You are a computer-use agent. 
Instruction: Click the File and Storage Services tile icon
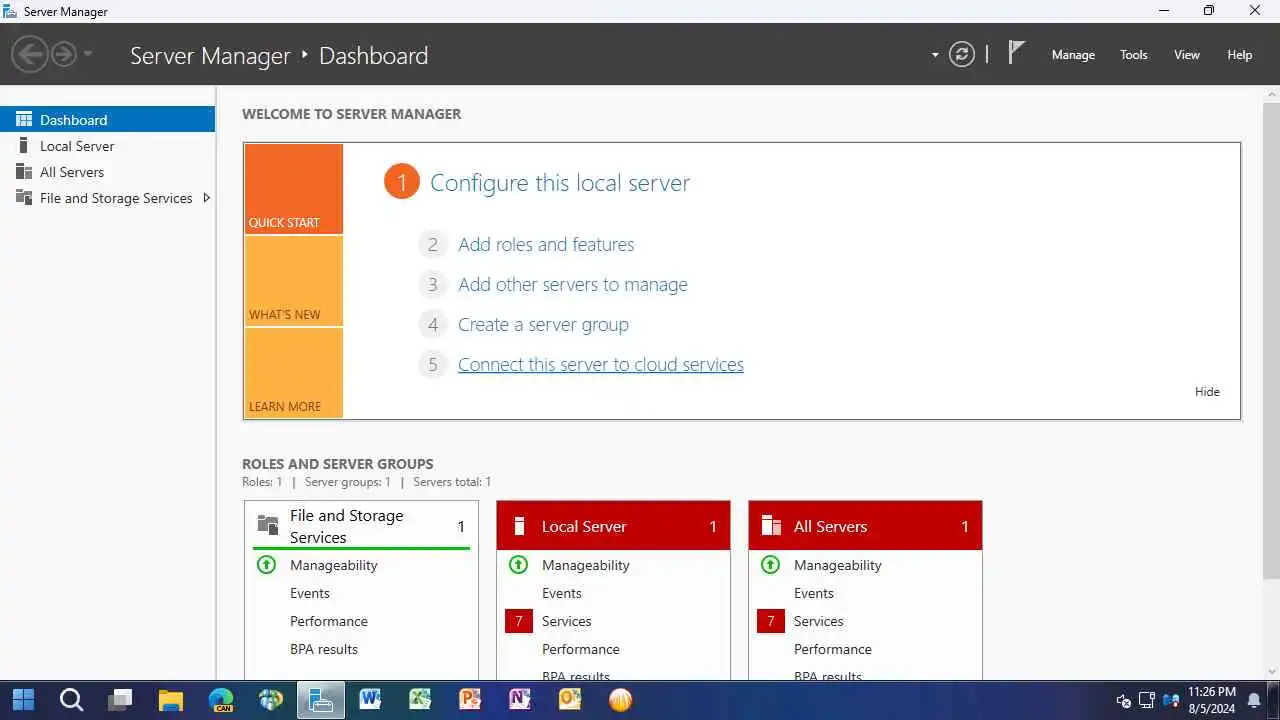pyautogui.click(x=268, y=525)
